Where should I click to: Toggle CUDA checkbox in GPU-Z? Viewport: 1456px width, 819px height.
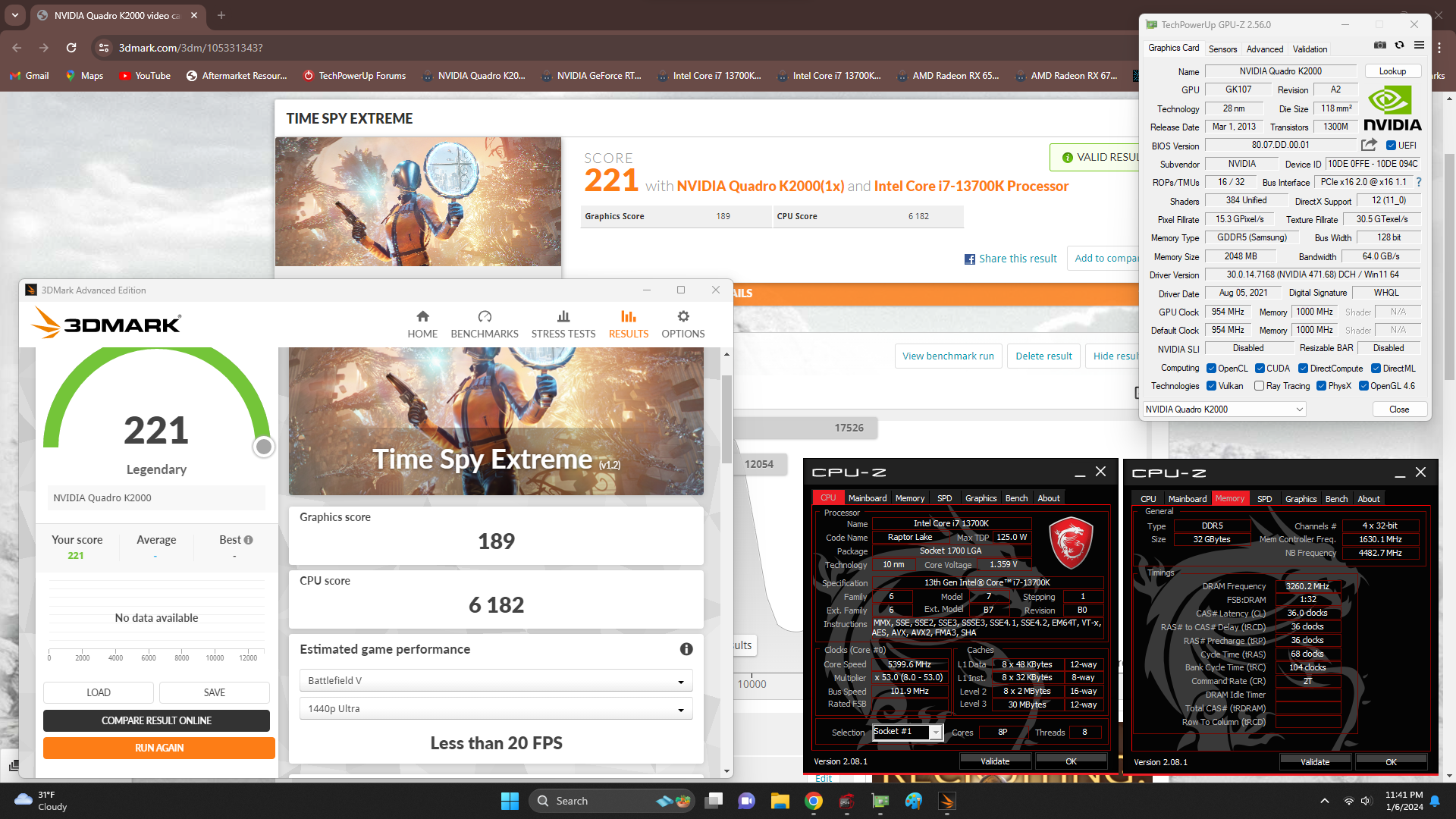[1260, 369]
